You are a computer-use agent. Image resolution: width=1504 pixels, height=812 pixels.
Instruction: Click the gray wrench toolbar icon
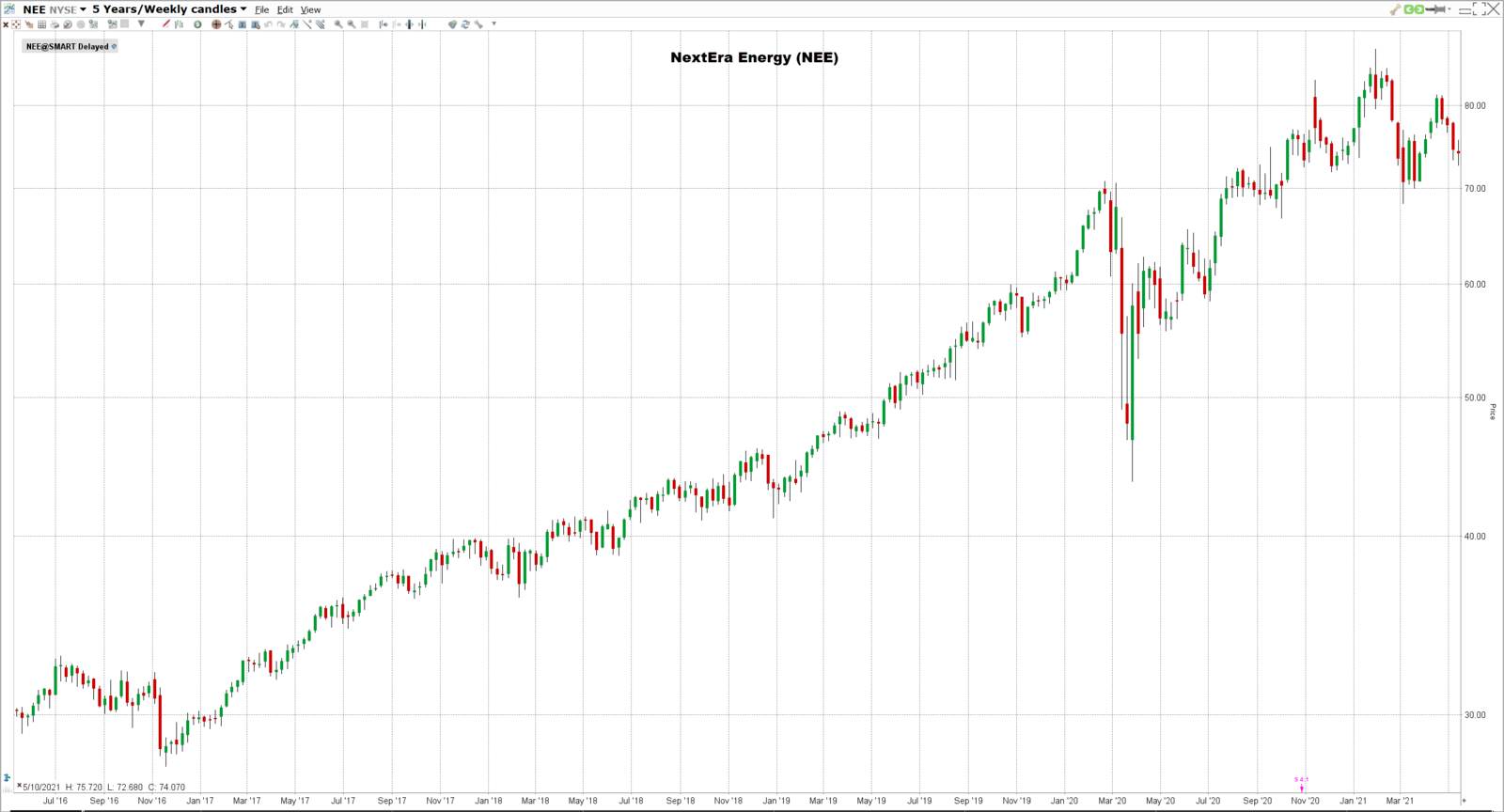pyautogui.click(x=478, y=24)
